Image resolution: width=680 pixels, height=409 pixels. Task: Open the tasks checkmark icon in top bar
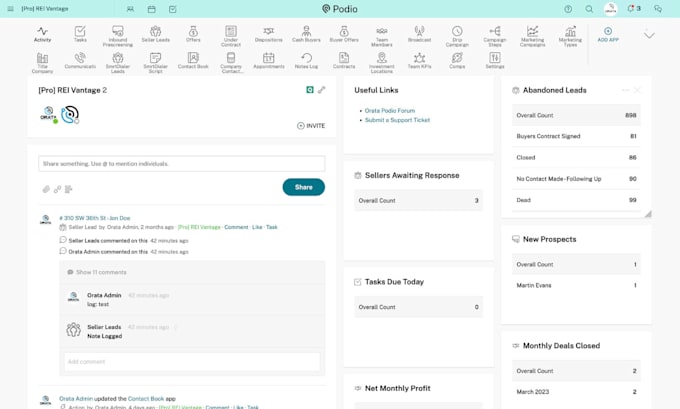[173, 9]
